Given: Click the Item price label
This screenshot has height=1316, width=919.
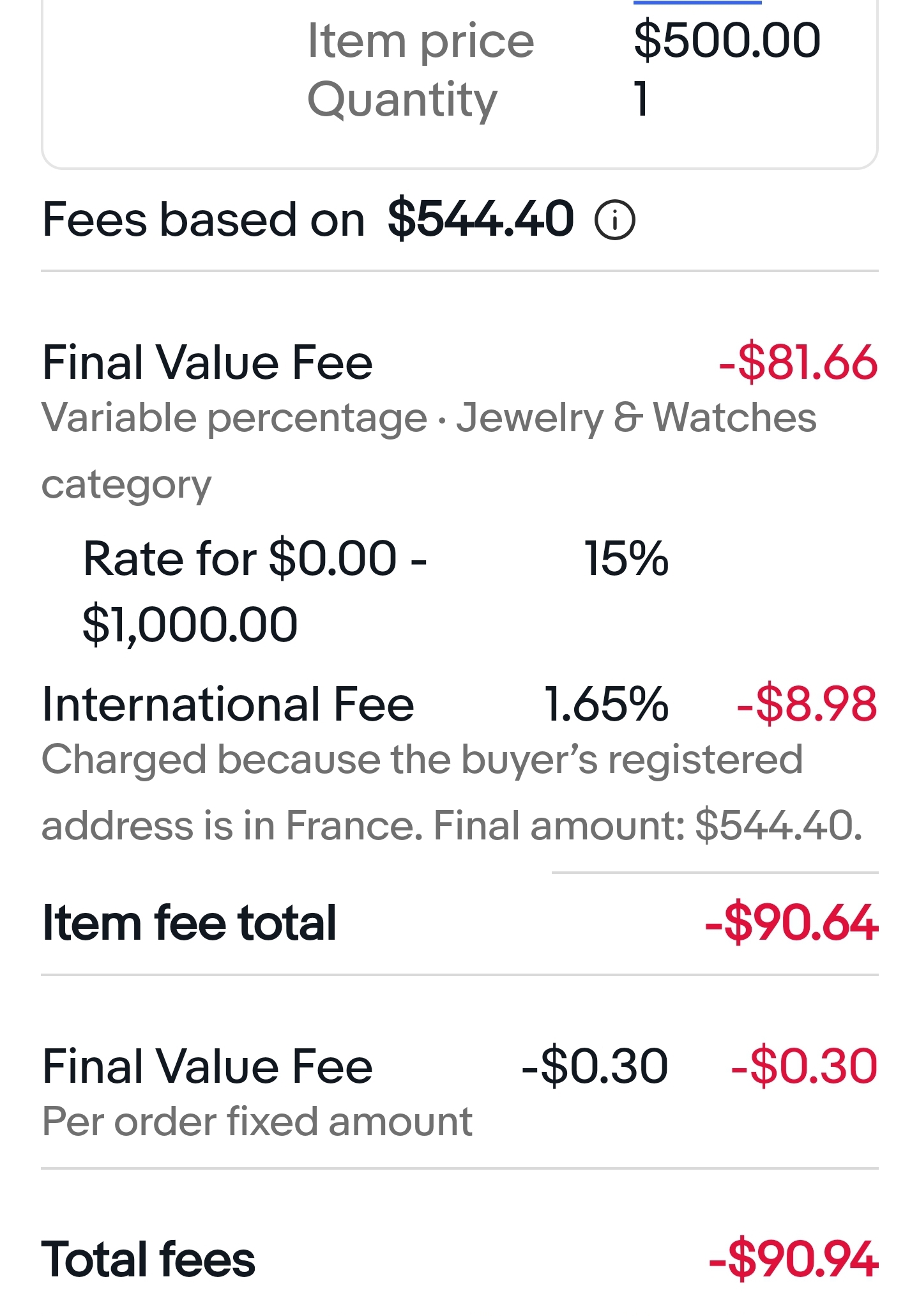Looking at the screenshot, I should 420,41.
